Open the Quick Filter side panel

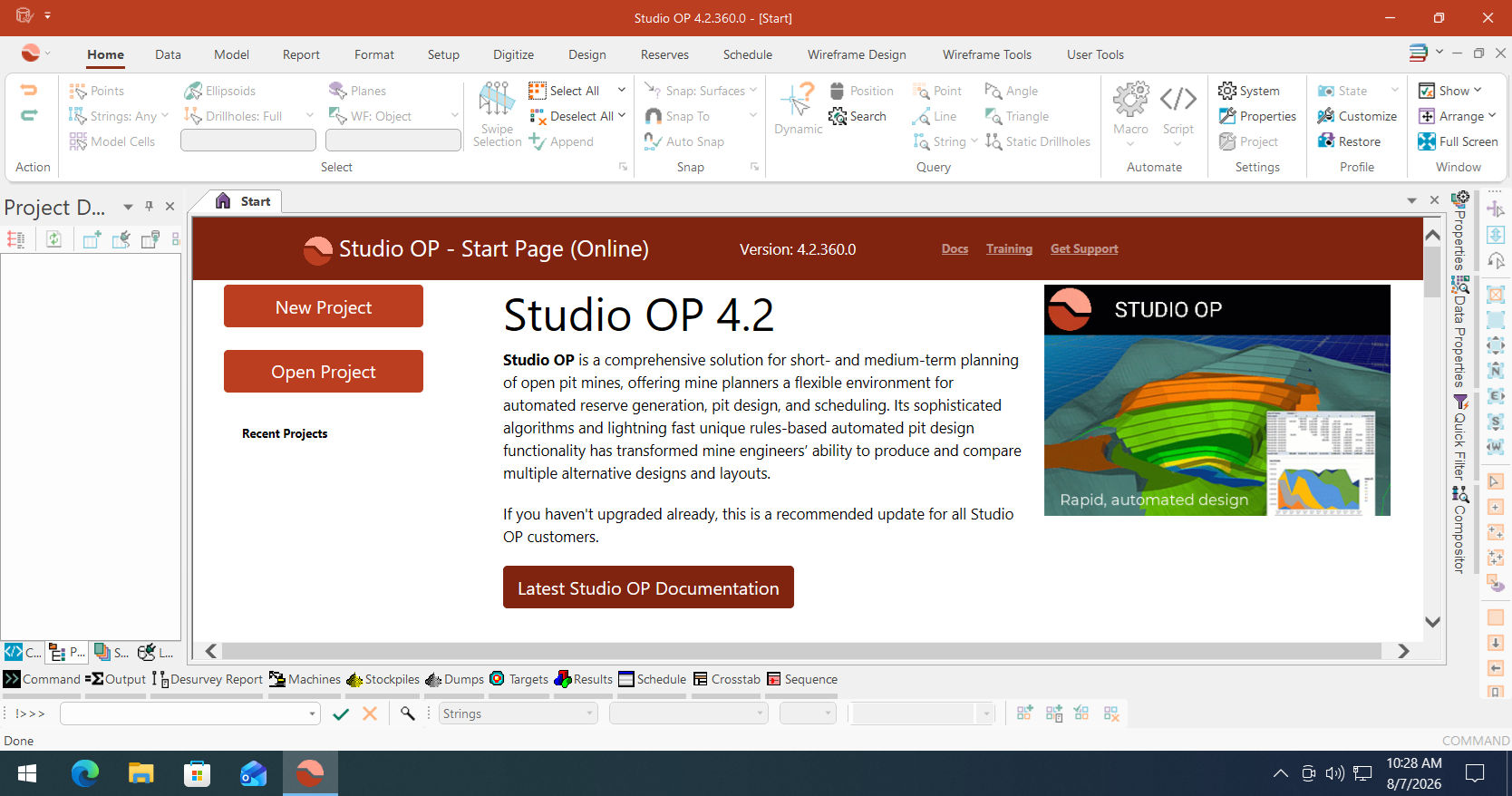point(1459,437)
